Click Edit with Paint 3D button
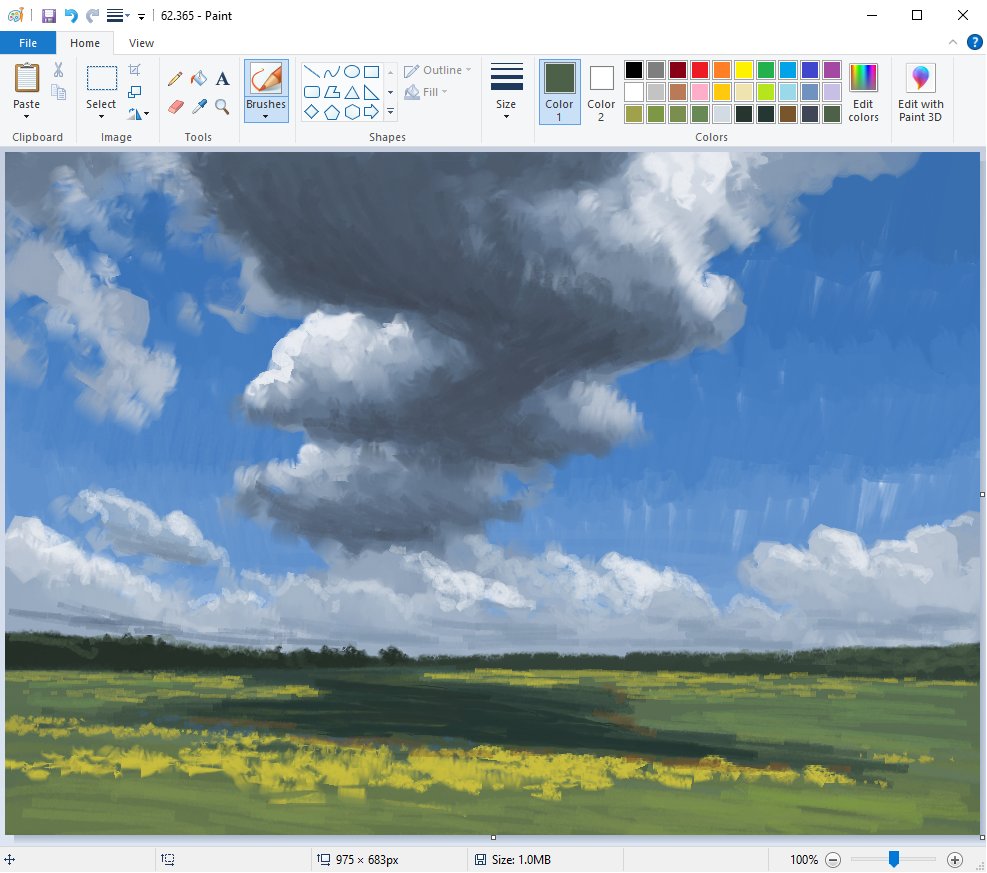The width and height of the screenshot is (987, 873). point(920,92)
